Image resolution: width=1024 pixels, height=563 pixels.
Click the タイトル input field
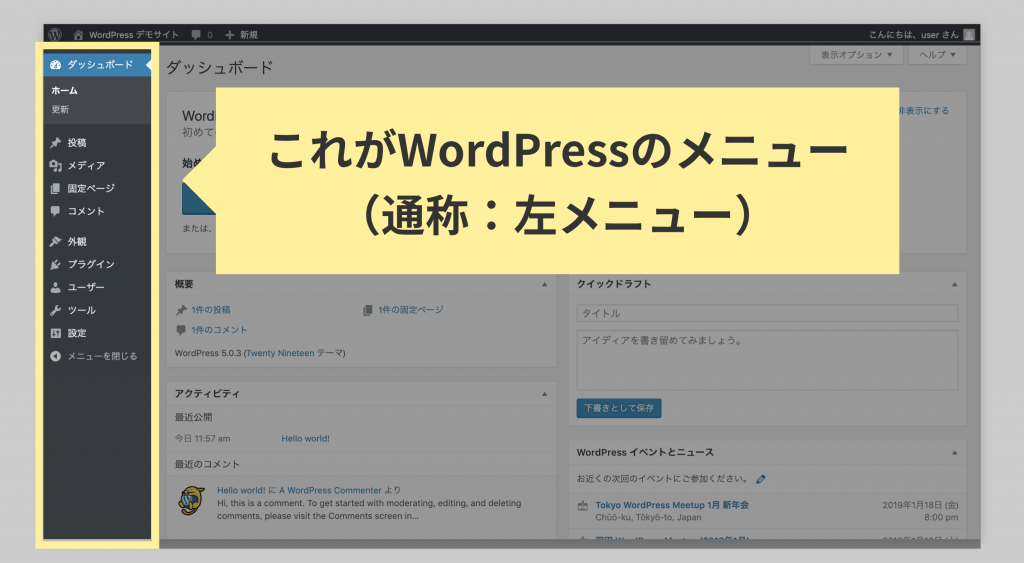767,314
